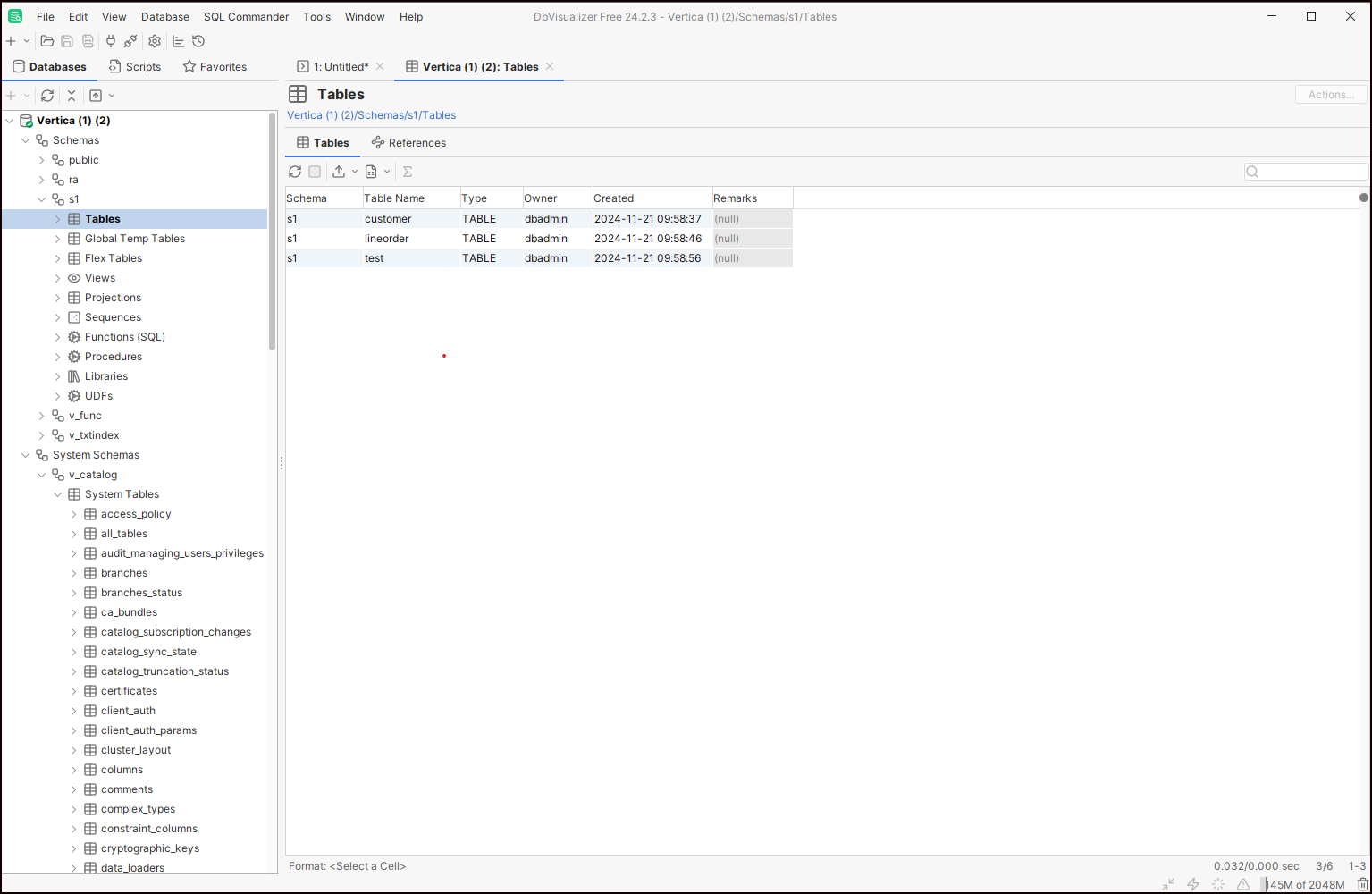
Task: Click the history clock icon in toolbar
Action: coord(198,41)
